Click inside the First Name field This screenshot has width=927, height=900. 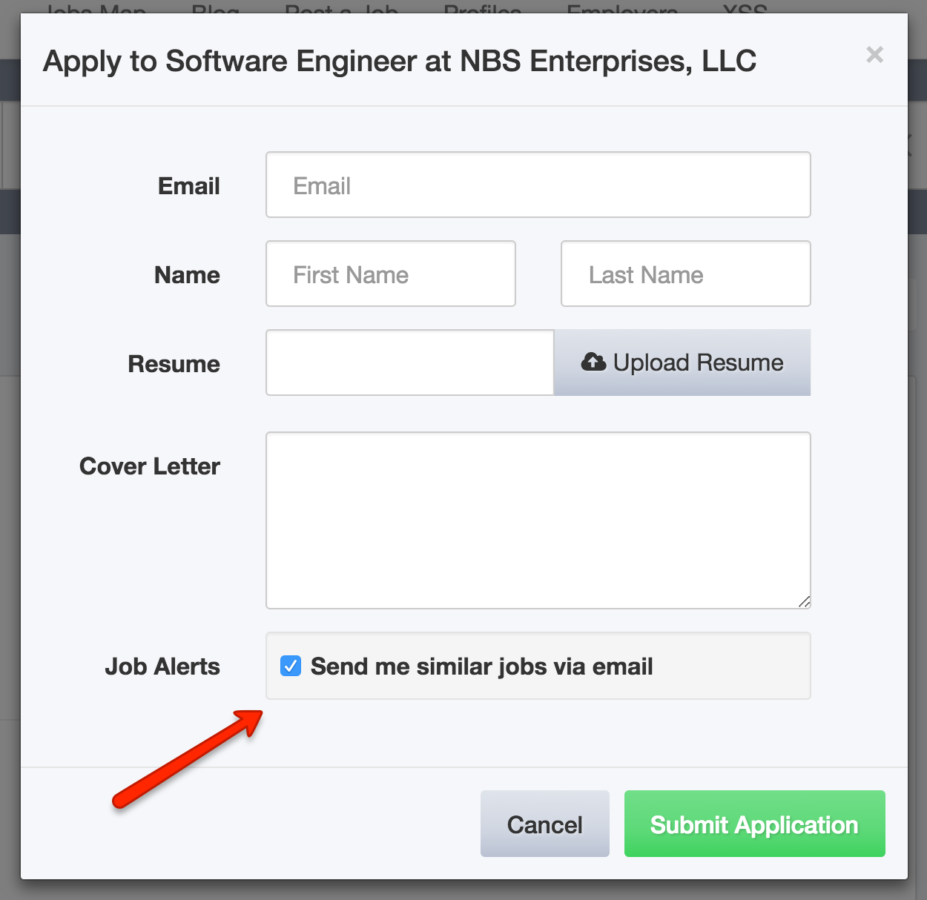coord(390,273)
